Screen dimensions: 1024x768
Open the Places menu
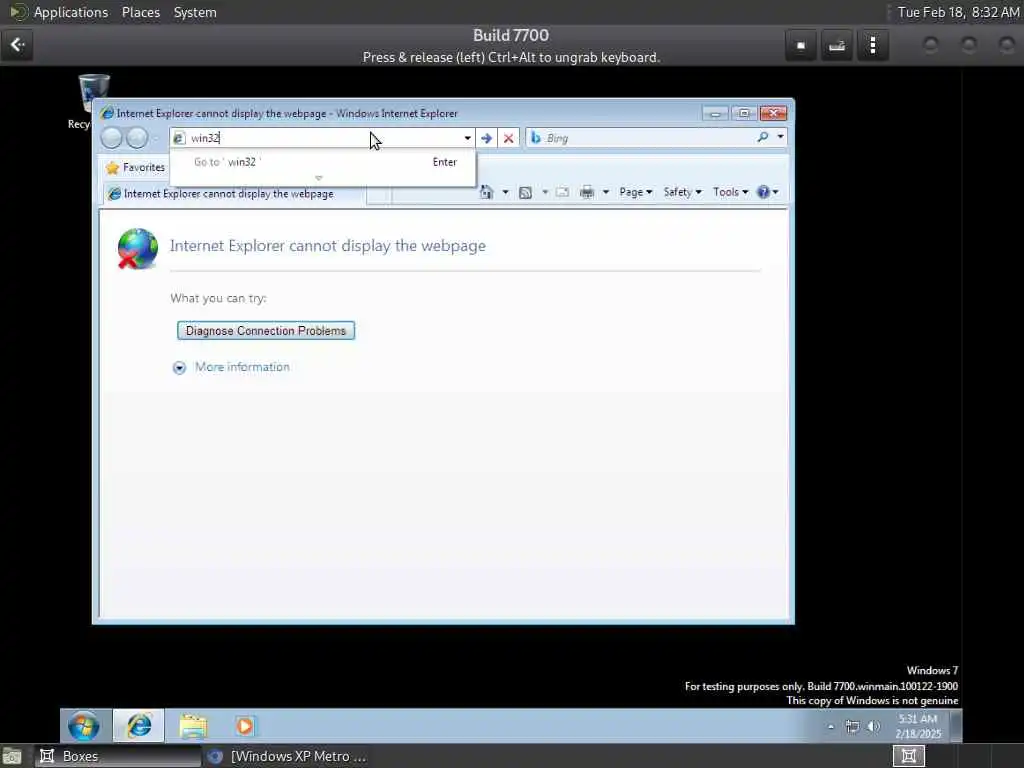pos(140,12)
